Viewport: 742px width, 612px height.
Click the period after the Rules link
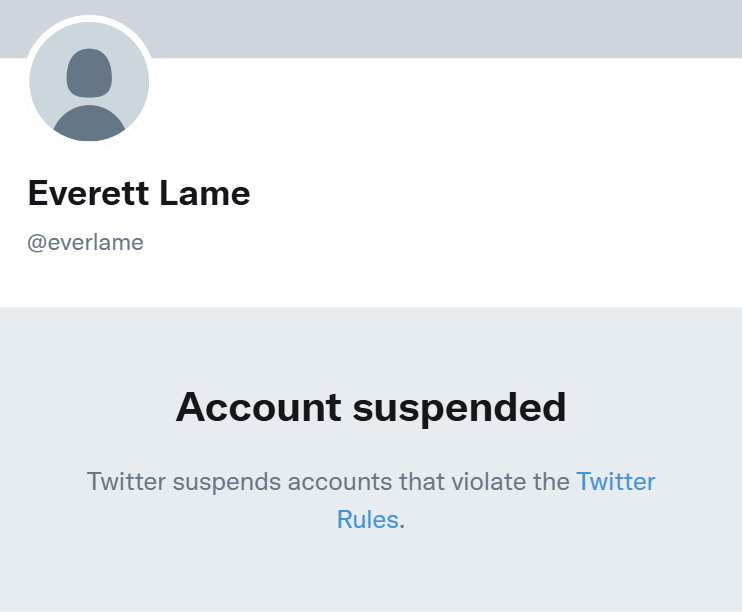[402, 522]
